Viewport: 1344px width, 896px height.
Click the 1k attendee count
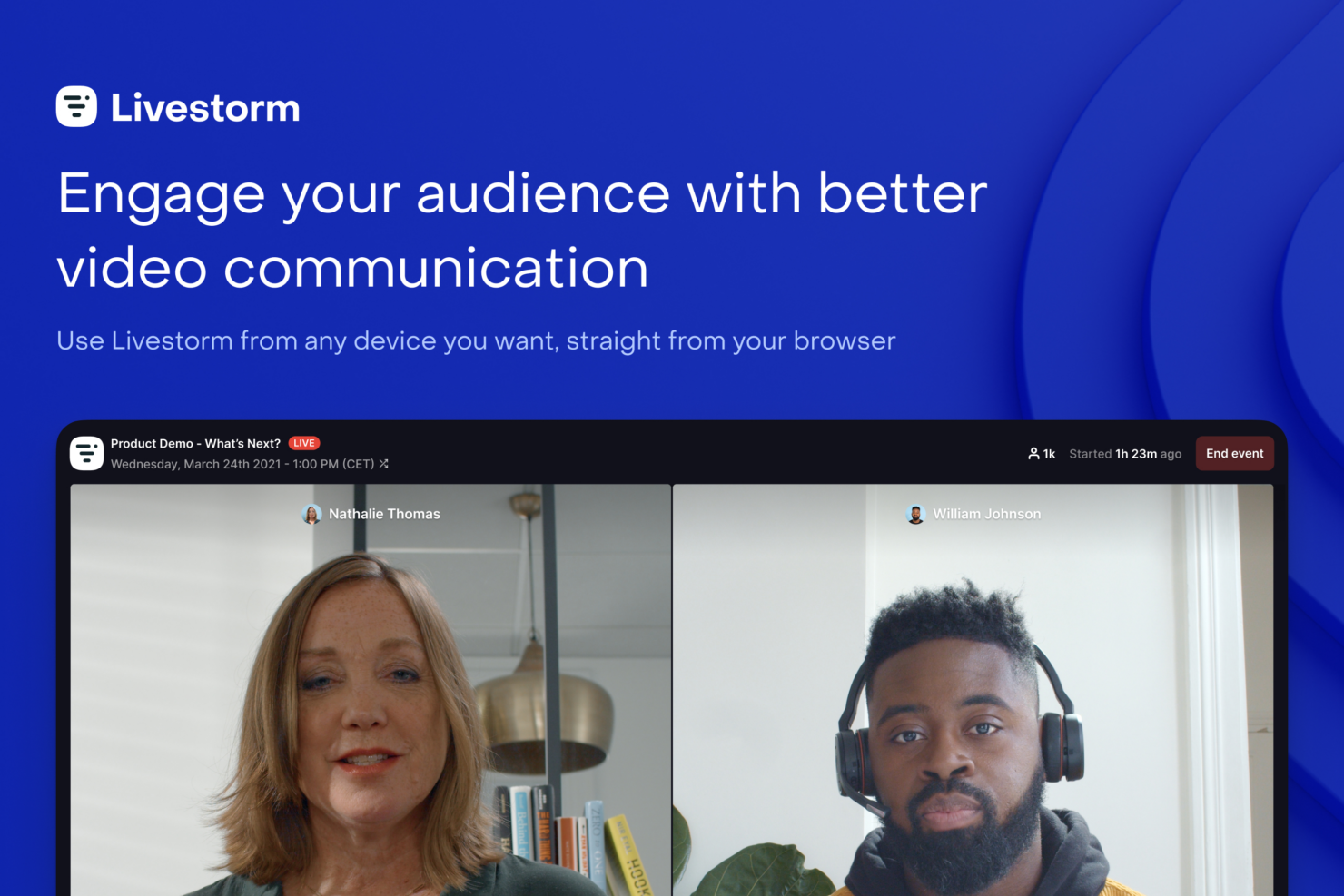(1049, 454)
